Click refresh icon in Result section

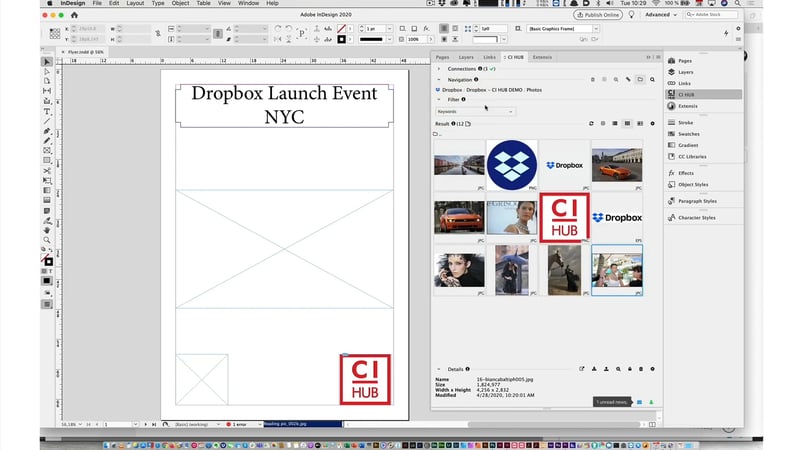click(591, 123)
